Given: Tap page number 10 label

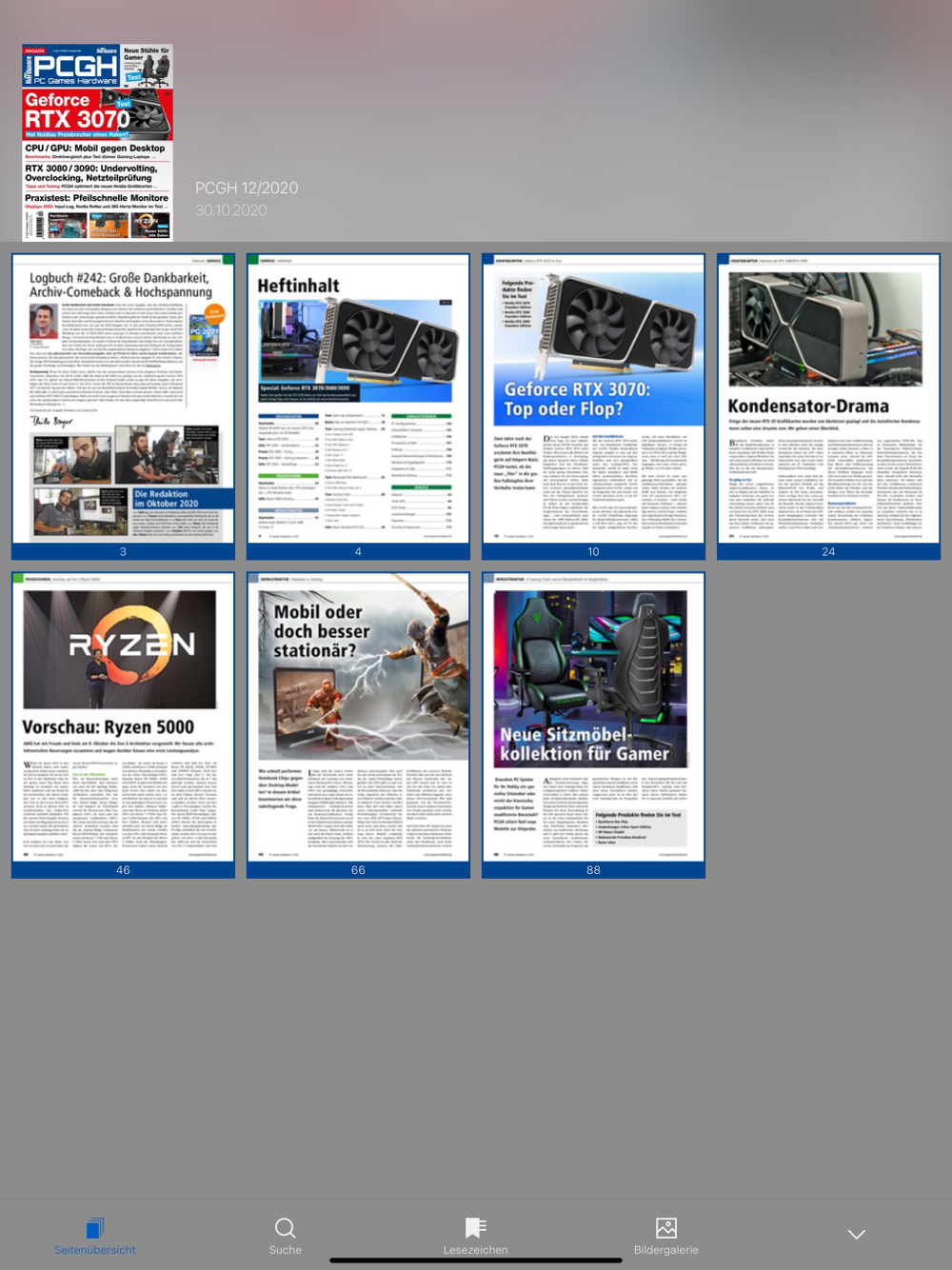Looking at the screenshot, I should (x=593, y=551).
